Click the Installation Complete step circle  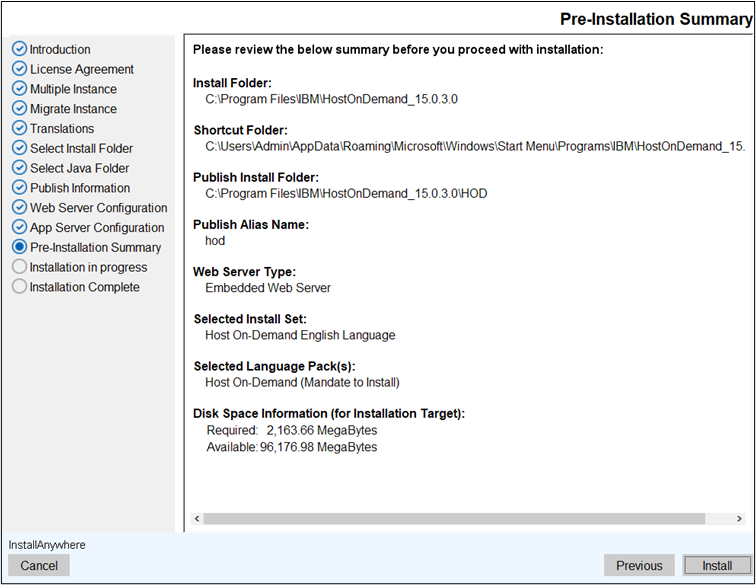[19, 287]
